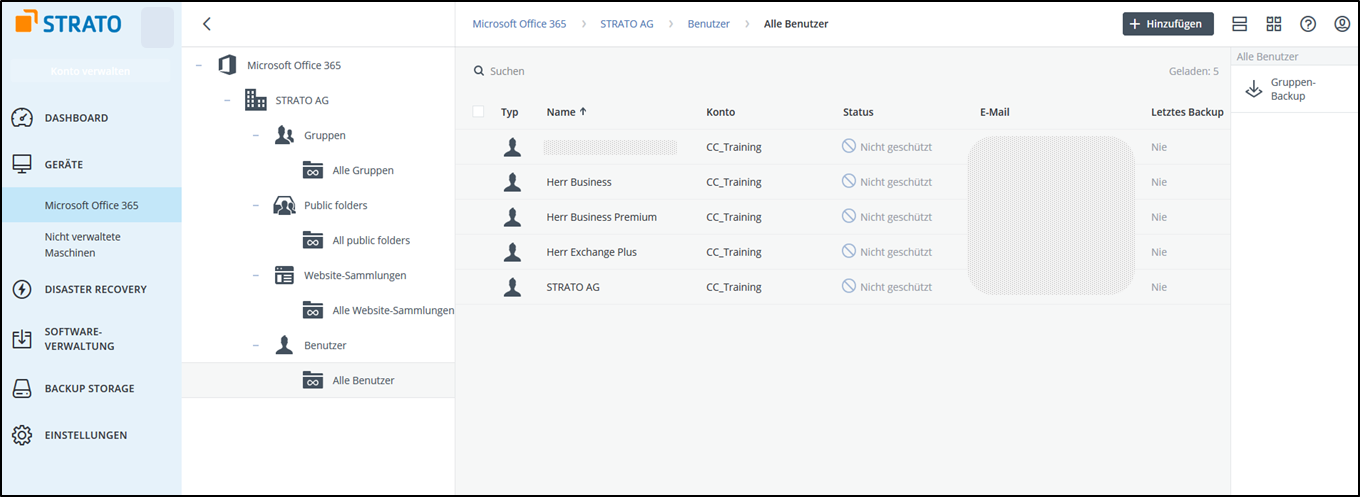Collapse the Gruppen tree node
The height and width of the screenshot is (497, 1360).
point(257,135)
